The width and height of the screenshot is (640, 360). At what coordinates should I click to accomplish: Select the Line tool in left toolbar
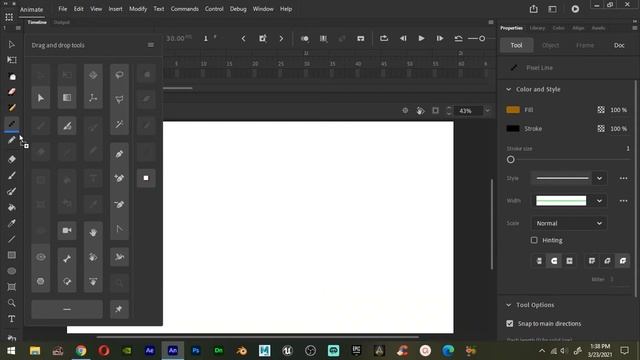pos(11,239)
